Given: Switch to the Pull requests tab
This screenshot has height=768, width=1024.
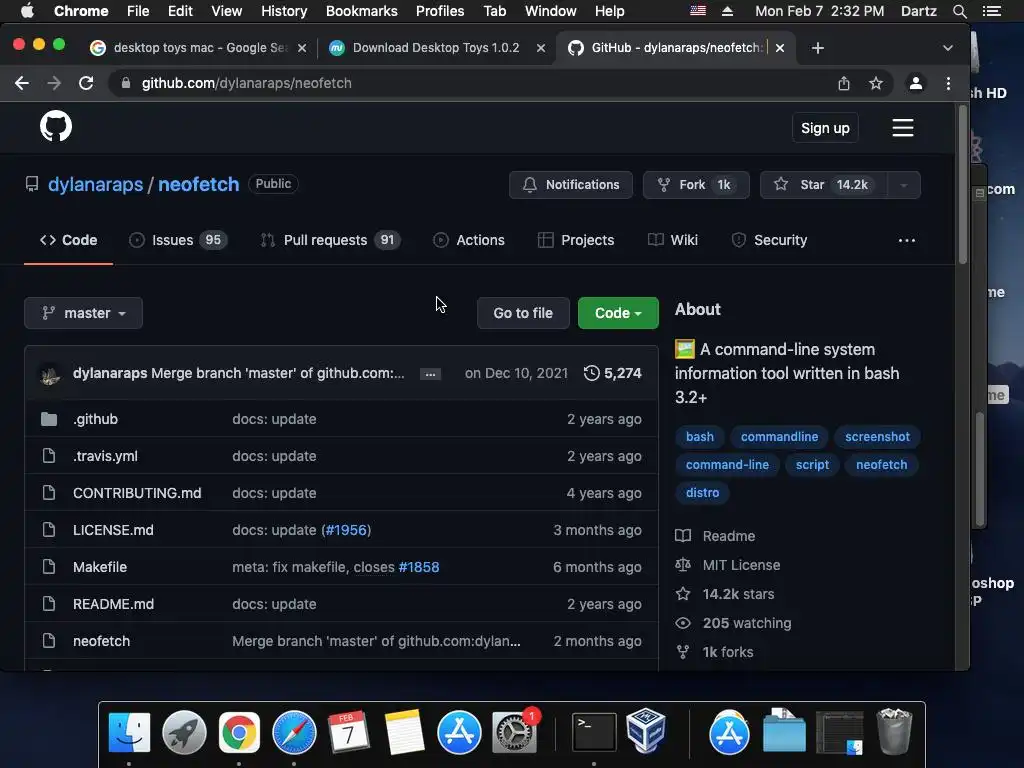Looking at the screenshot, I should [x=330, y=240].
